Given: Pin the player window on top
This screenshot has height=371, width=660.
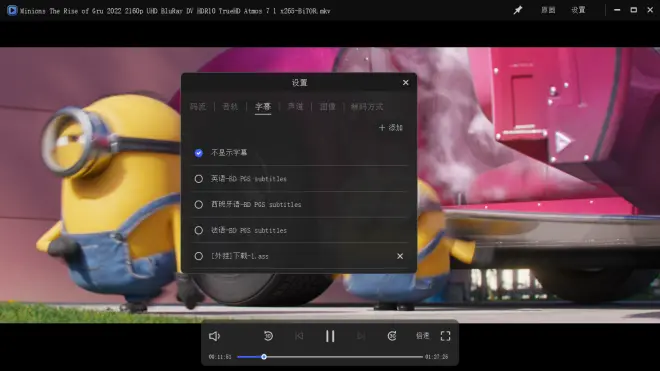Looking at the screenshot, I should (518, 10).
